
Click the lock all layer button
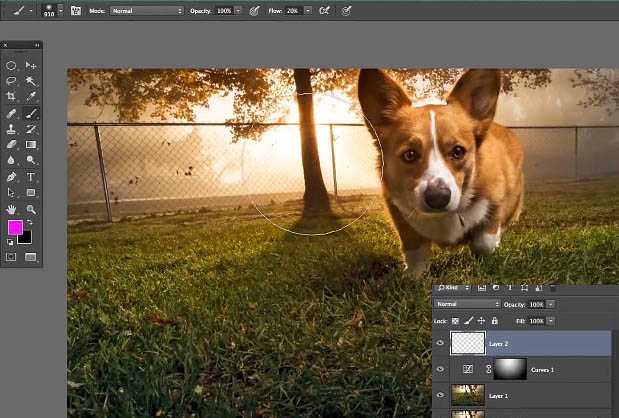[x=494, y=321]
